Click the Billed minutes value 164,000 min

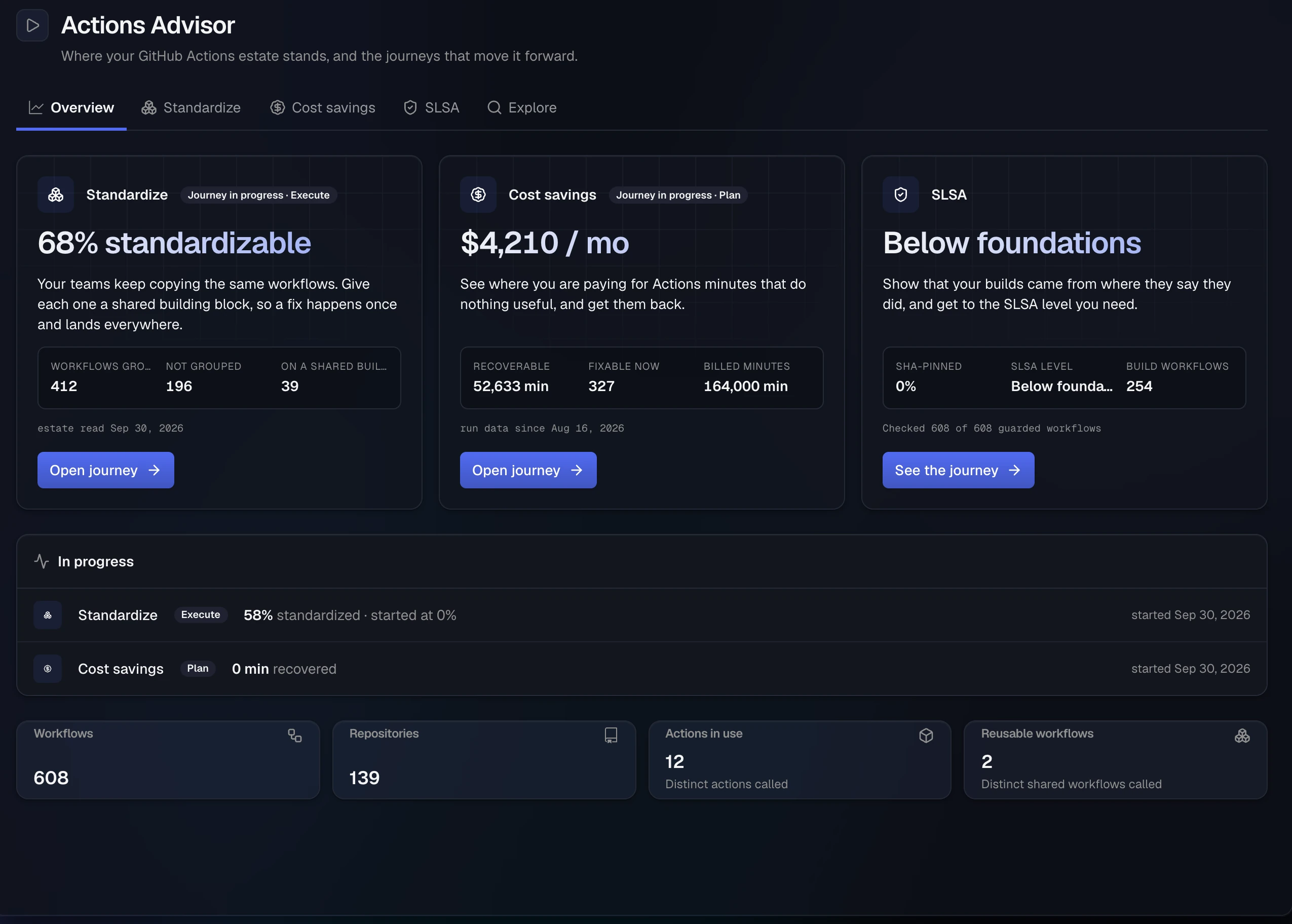pyautogui.click(x=746, y=387)
